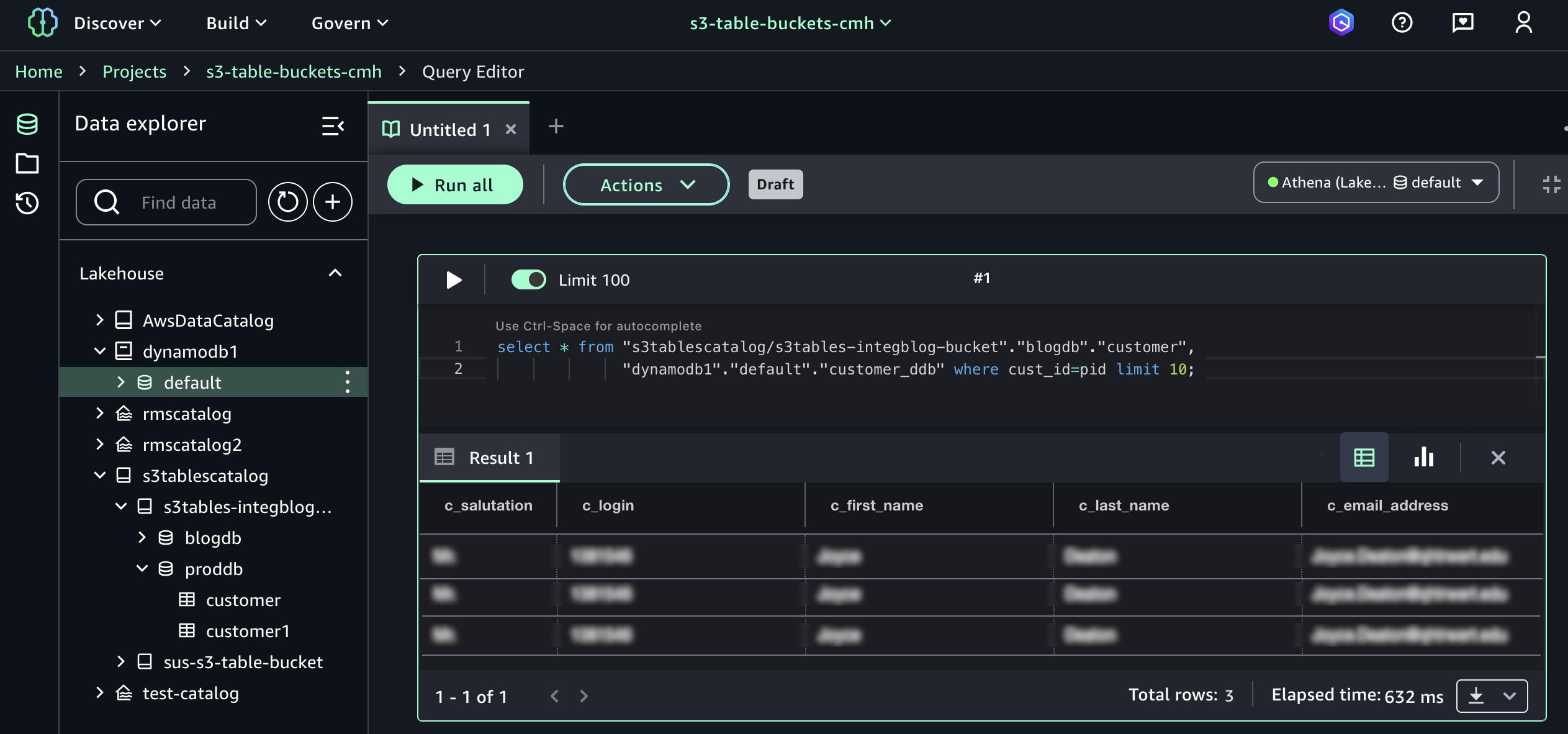
Task: Select the table view results icon
Action: pyautogui.click(x=1364, y=458)
